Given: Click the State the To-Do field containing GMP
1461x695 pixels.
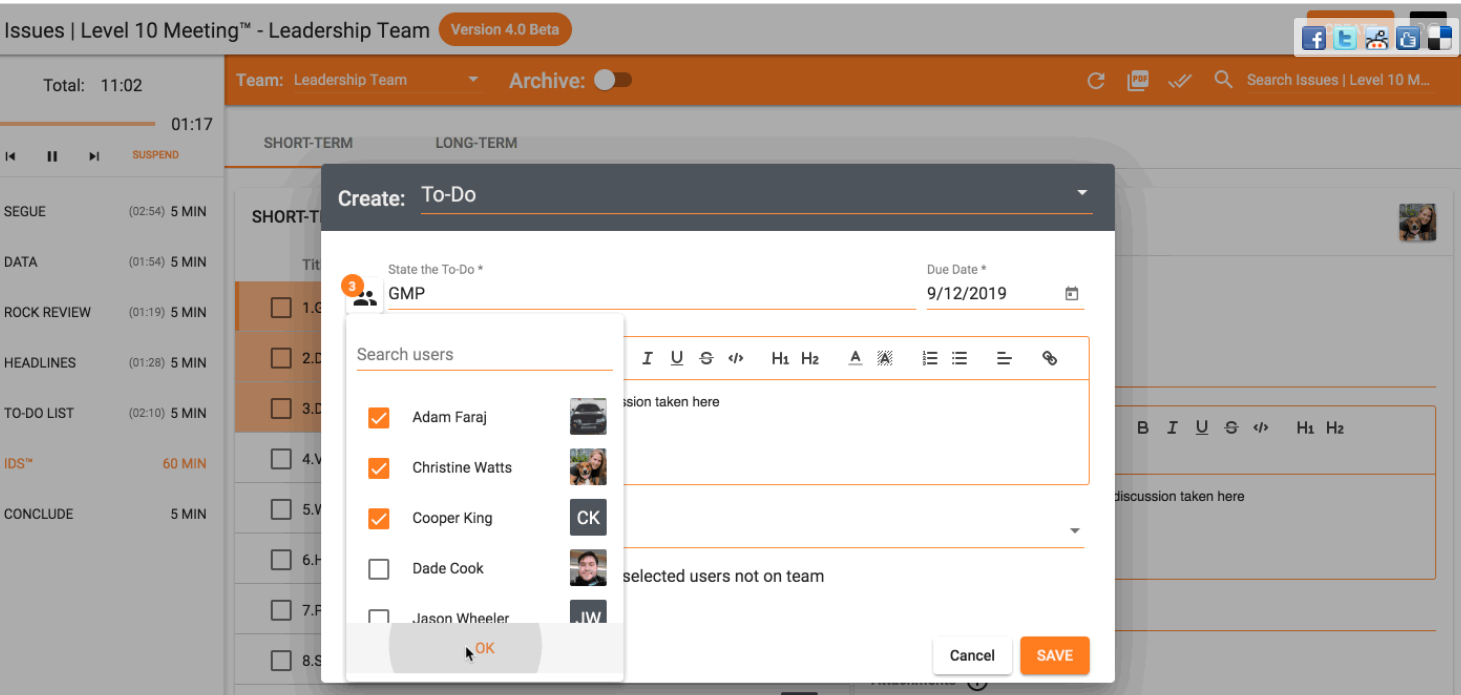Looking at the screenshot, I should (651, 294).
